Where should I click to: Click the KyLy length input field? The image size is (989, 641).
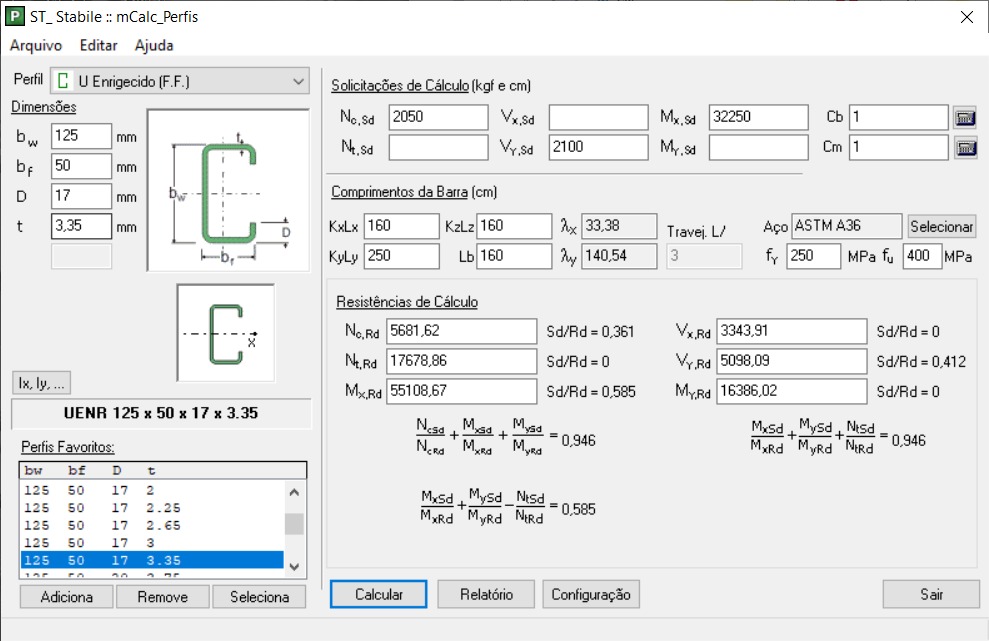click(x=401, y=256)
